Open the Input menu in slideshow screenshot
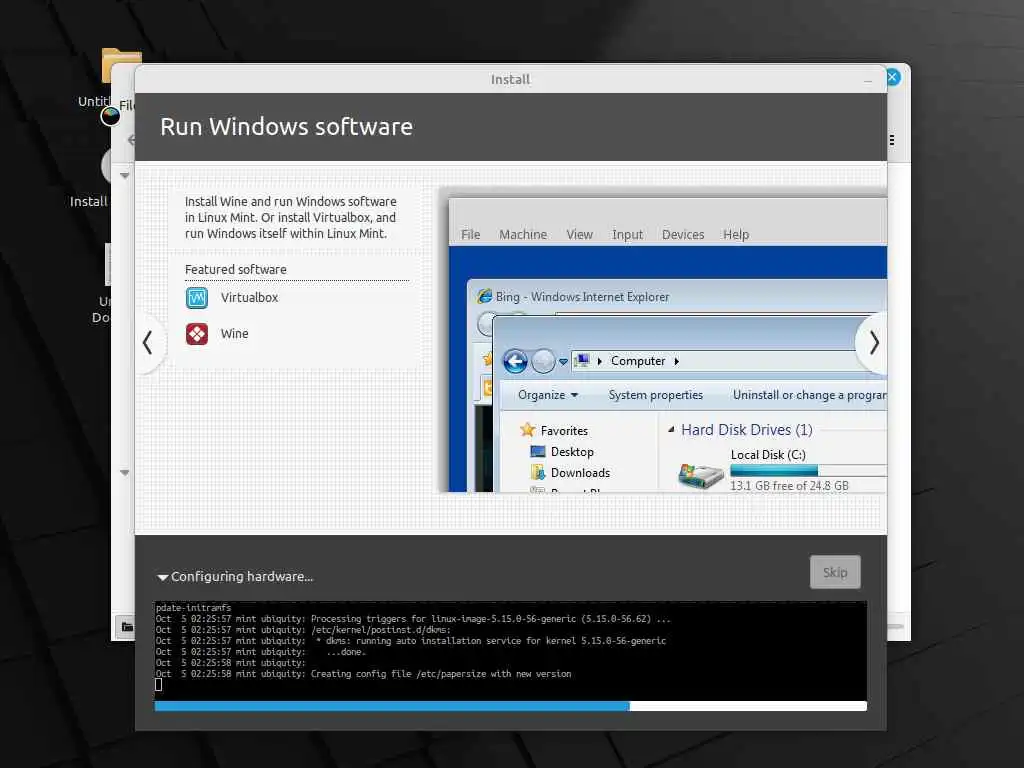The image size is (1024, 768). 627,234
